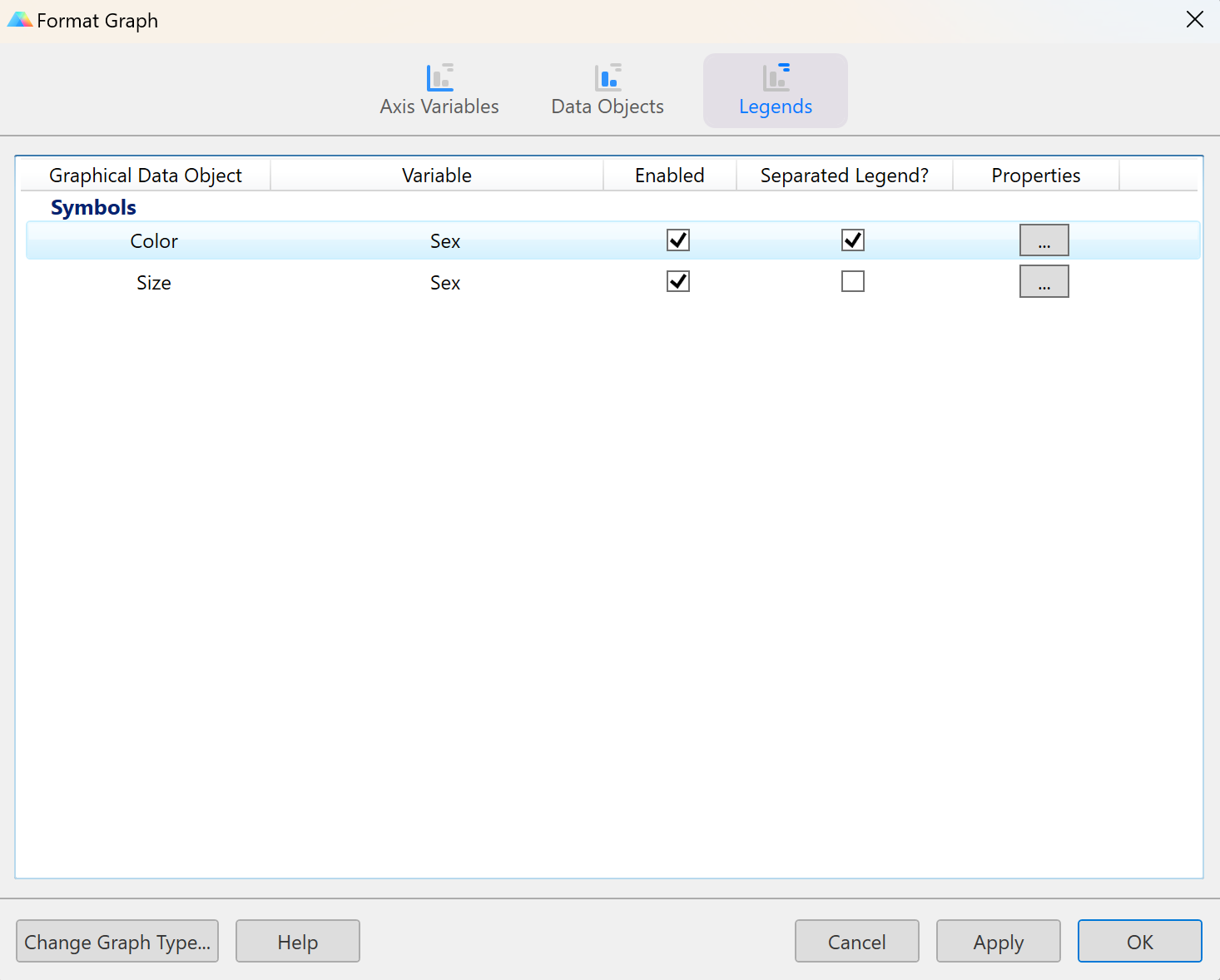Viewport: 1220px width, 980px height.
Task: Click the Legends chart icon
Action: point(776,77)
